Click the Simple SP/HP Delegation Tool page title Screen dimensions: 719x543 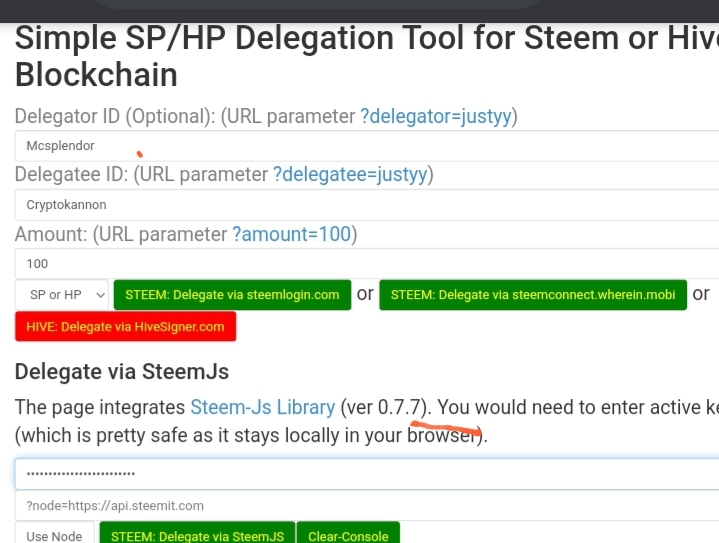click(x=367, y=56)
